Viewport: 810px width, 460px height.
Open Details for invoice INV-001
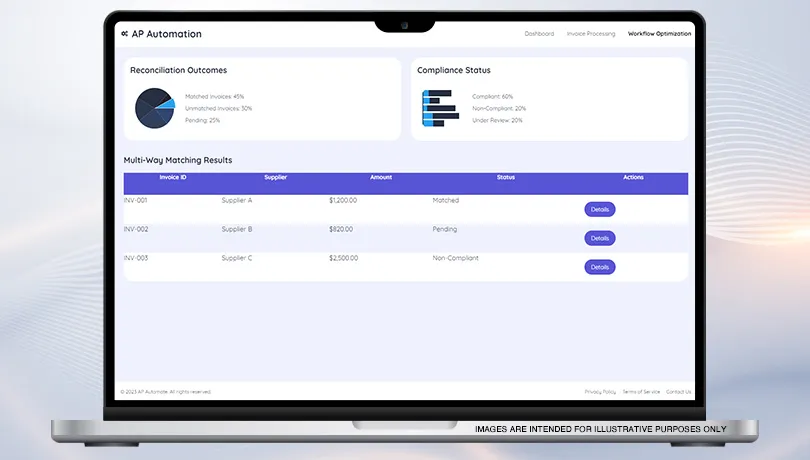pyautogui.click(x=599, y=210)
